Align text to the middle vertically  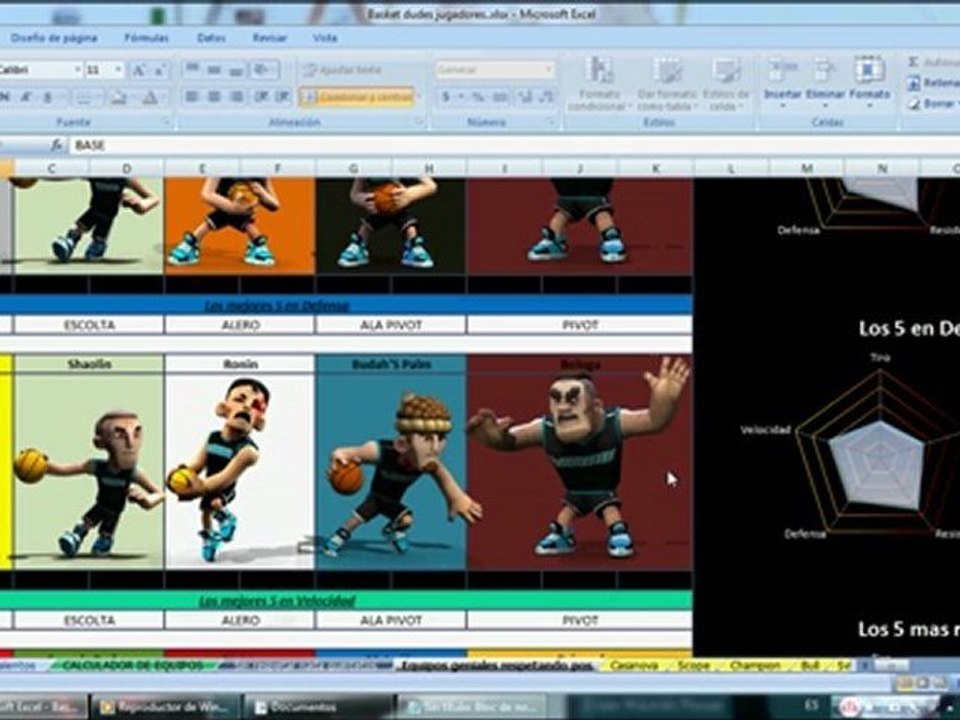click(214, 69)
